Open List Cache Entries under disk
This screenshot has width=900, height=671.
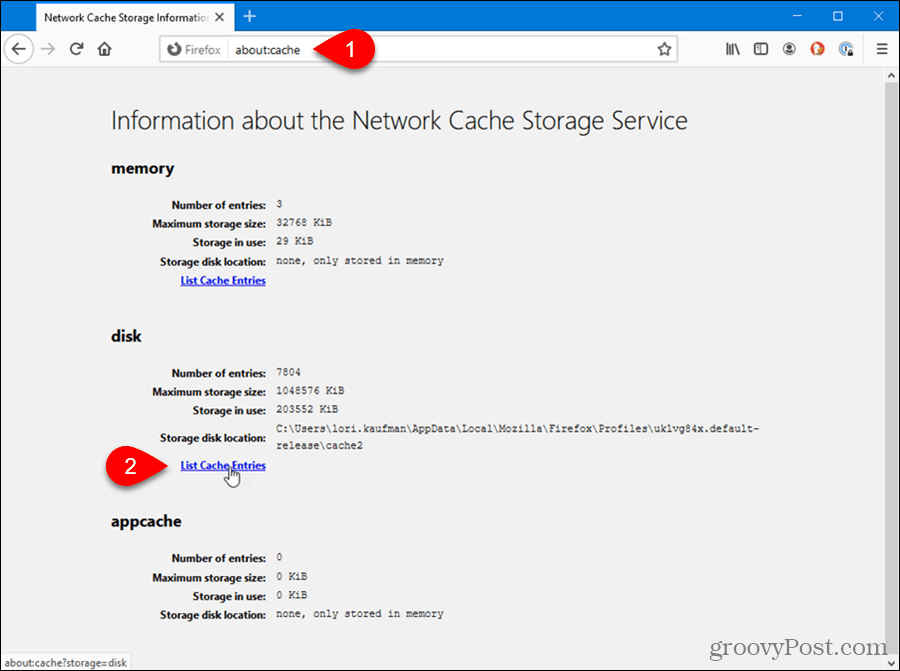223,466
